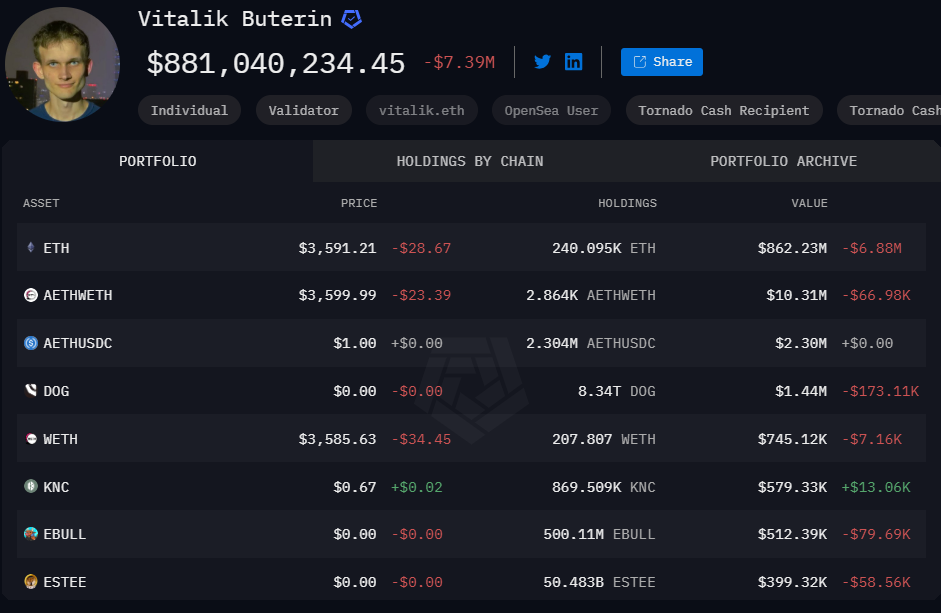Select the OpenSea User tag

(x=550, y=110)
